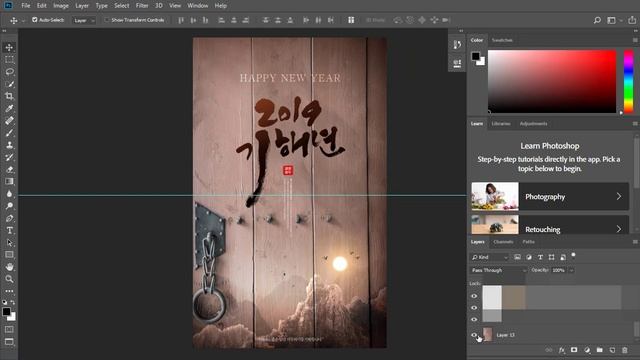
Task: Open the Retouching tutorial topic
Action: (550, 224)
